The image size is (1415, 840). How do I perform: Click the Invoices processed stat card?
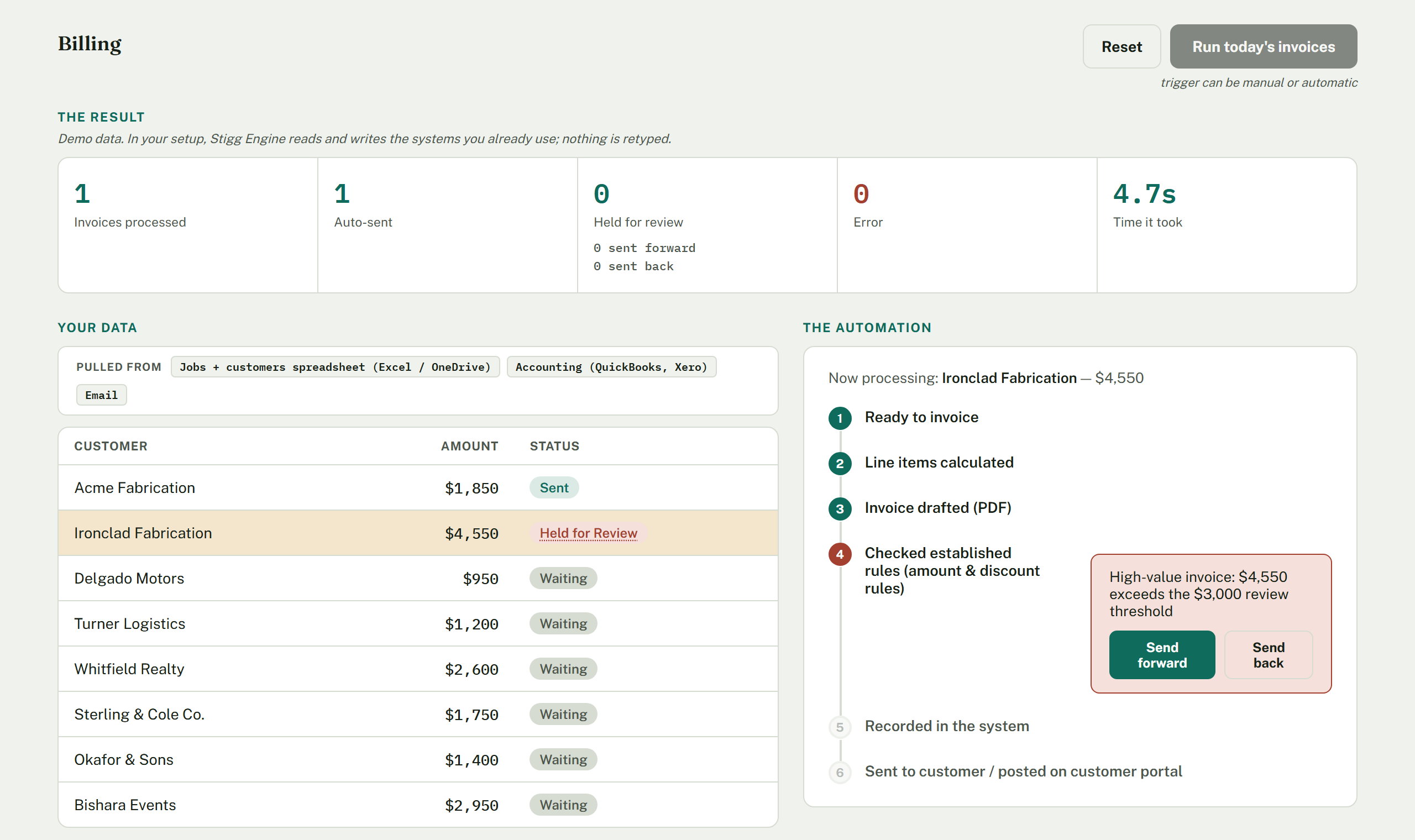point(188,225)
